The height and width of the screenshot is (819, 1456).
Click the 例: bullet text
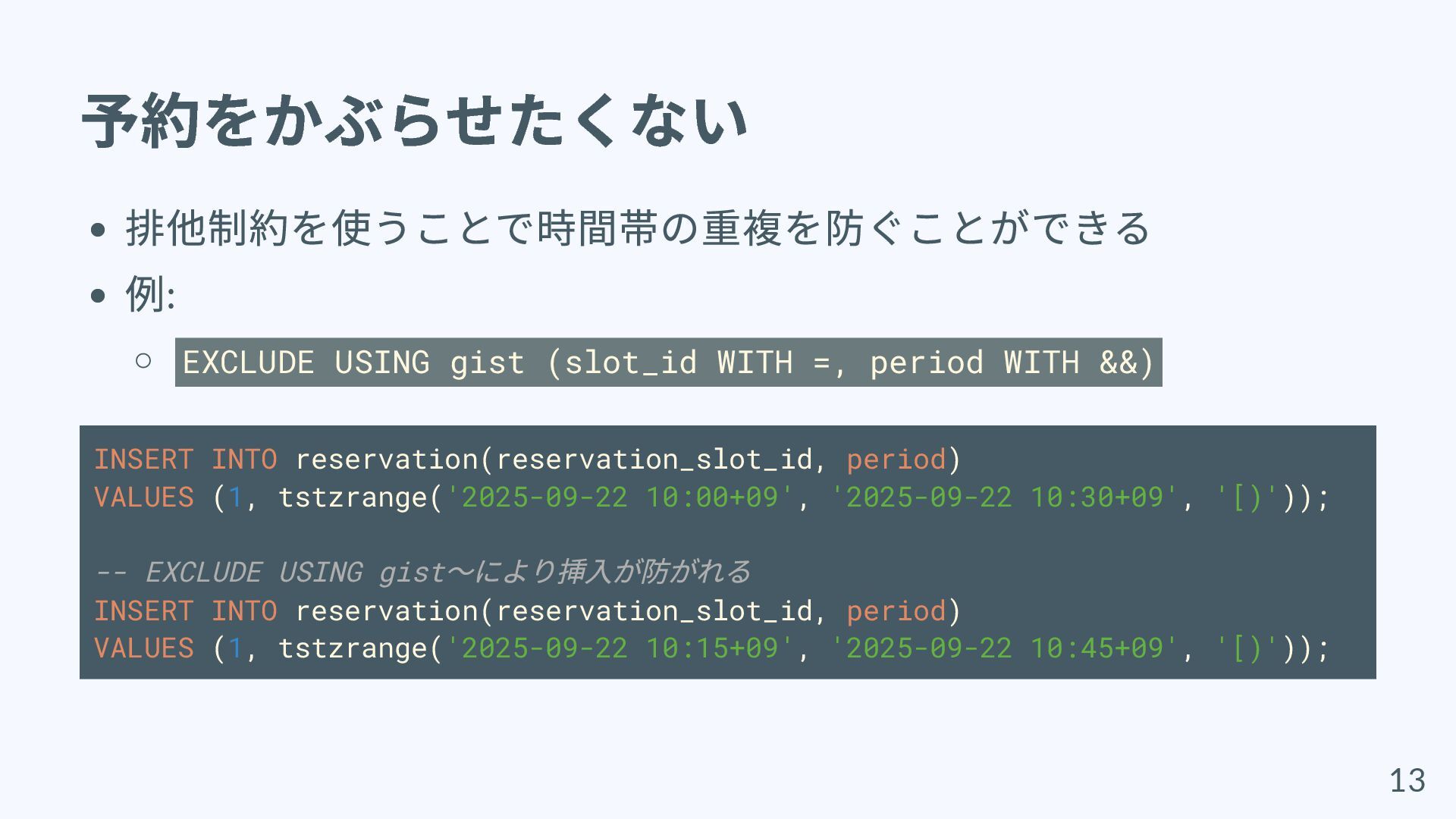coord(150,293)
